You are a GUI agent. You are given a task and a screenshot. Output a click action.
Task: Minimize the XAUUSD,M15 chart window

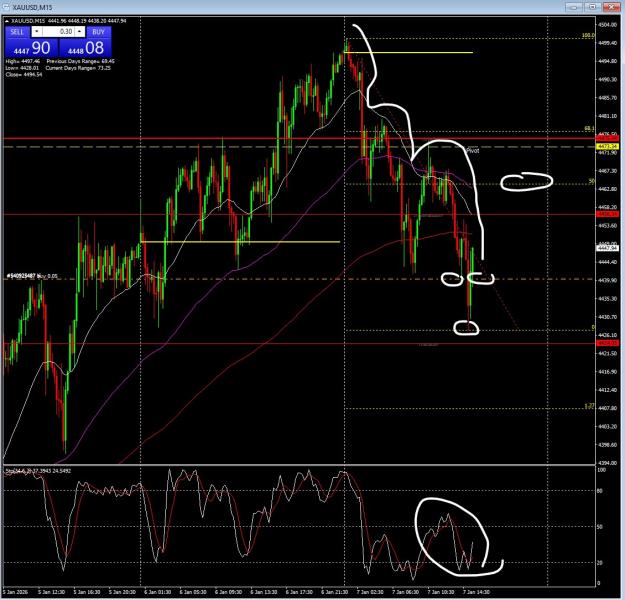tap(574, 7)
